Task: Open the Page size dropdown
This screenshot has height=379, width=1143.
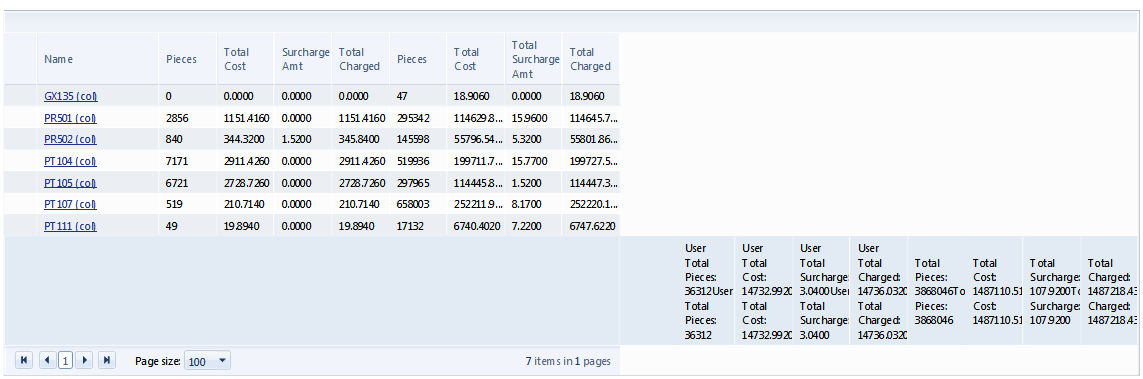Action: click(x=223, y=360)
